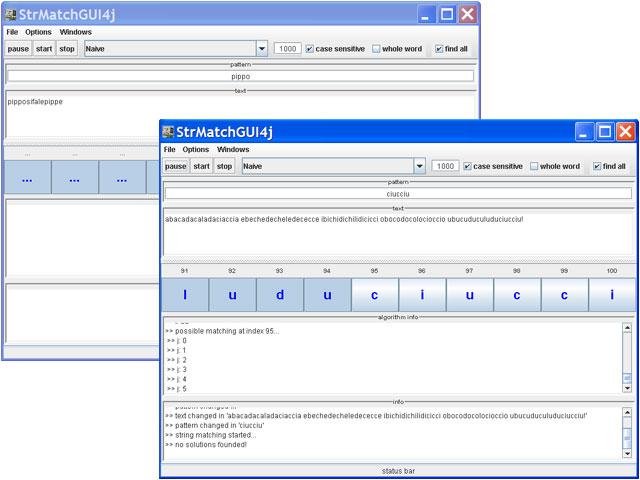Open Windows menu in back window

pos(76,32)
